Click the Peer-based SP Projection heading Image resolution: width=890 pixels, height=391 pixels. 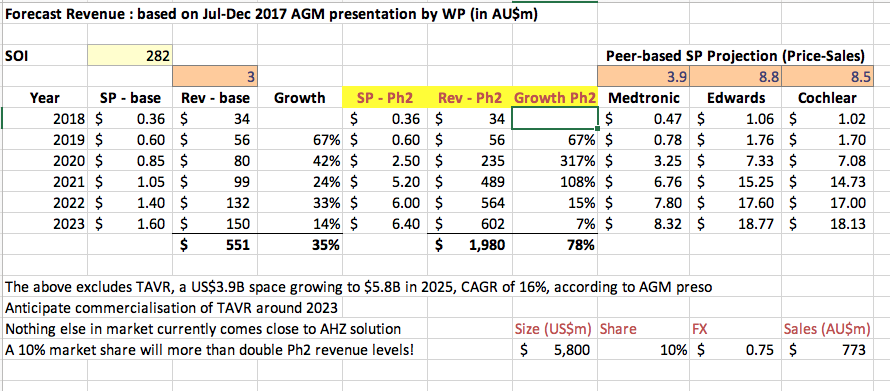click(x=736, y=56)
